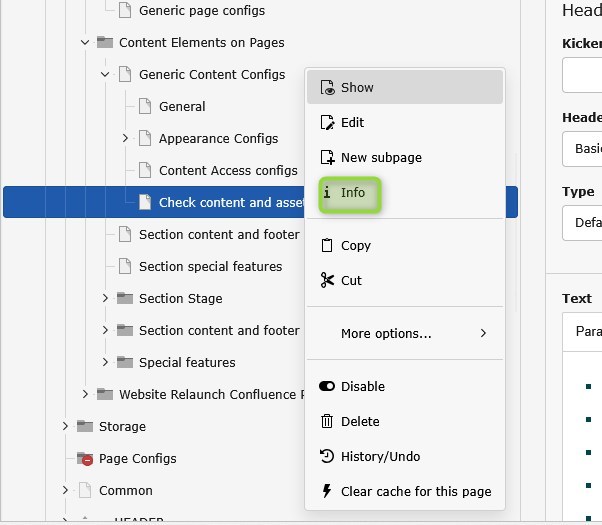
Task: Click the History/Undo clock icon
Action: (x=326, y=456)
